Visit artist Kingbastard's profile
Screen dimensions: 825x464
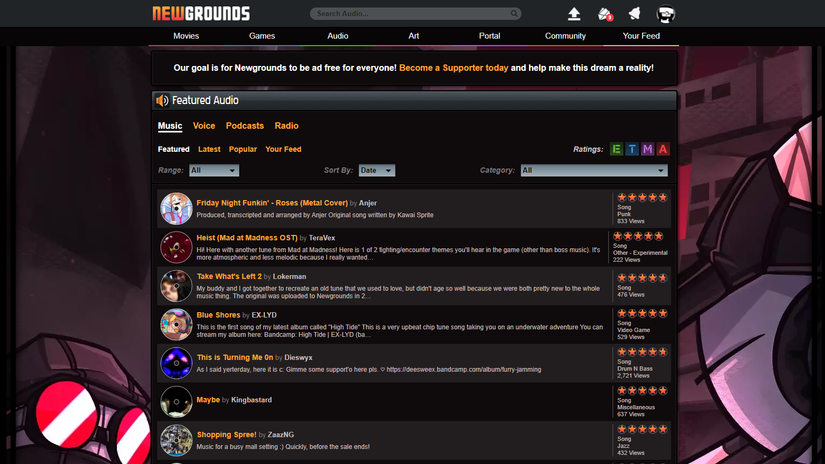coord(251,400)
